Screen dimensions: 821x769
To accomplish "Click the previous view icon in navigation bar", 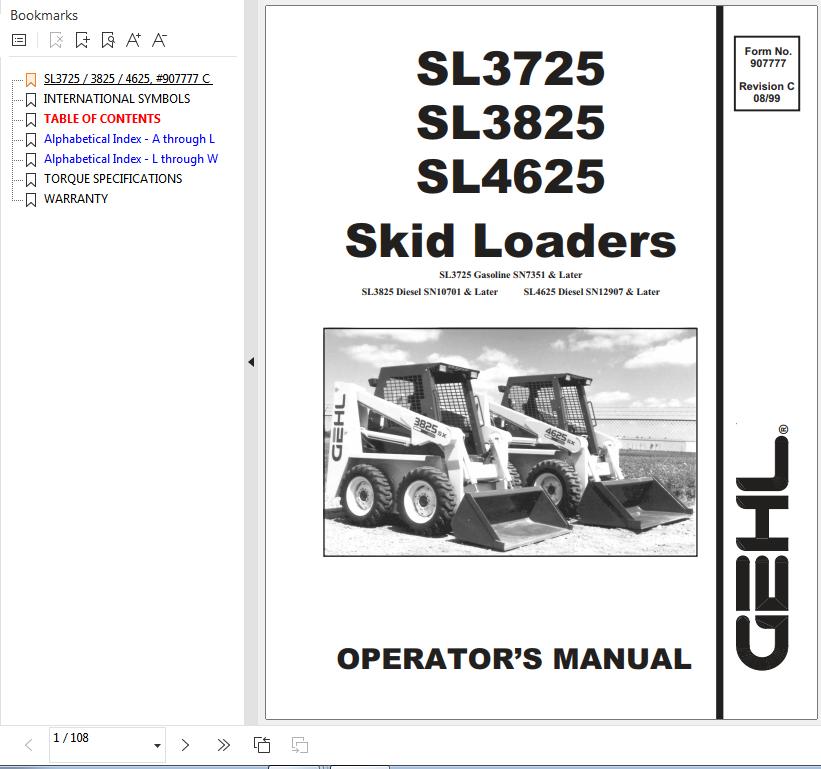I will pos(262,745).
